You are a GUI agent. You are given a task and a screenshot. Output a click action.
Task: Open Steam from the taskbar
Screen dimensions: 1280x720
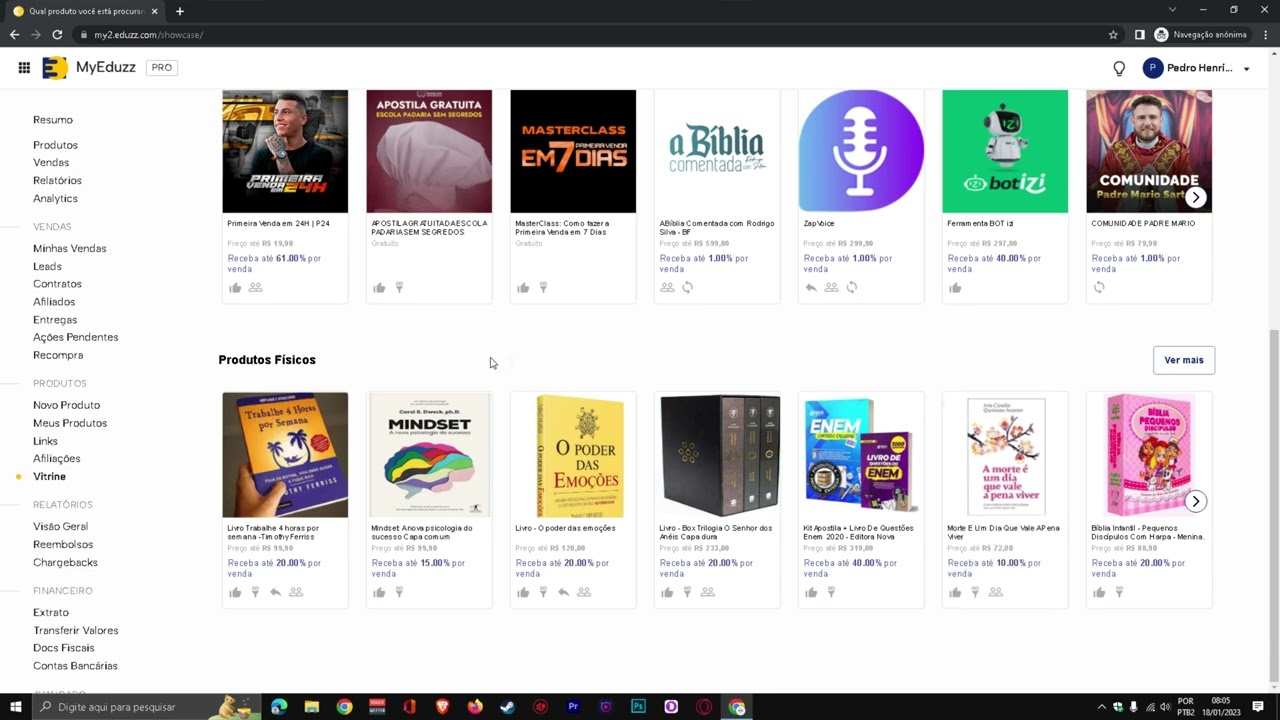click(x=507, y=707)
